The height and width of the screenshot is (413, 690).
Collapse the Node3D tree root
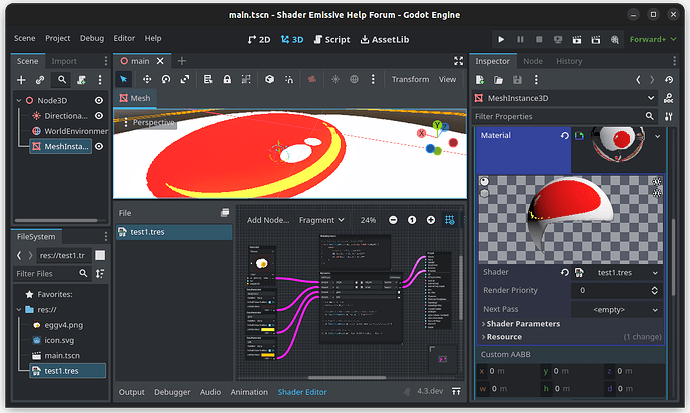(19, 100)
